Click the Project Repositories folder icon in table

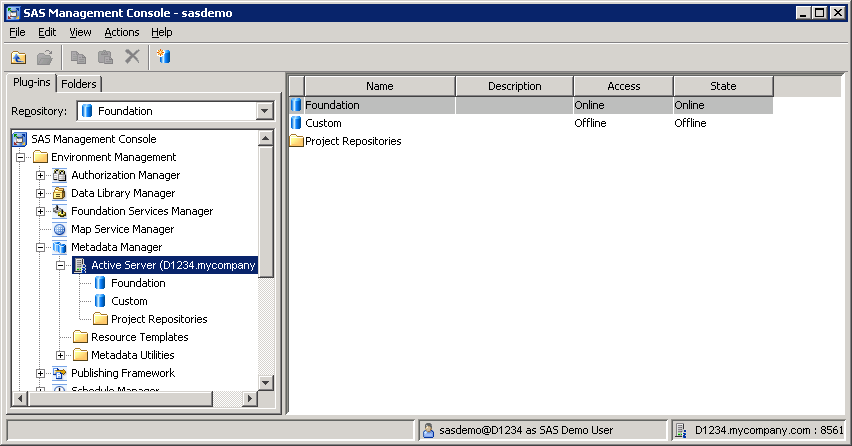[x=296, y=141]
